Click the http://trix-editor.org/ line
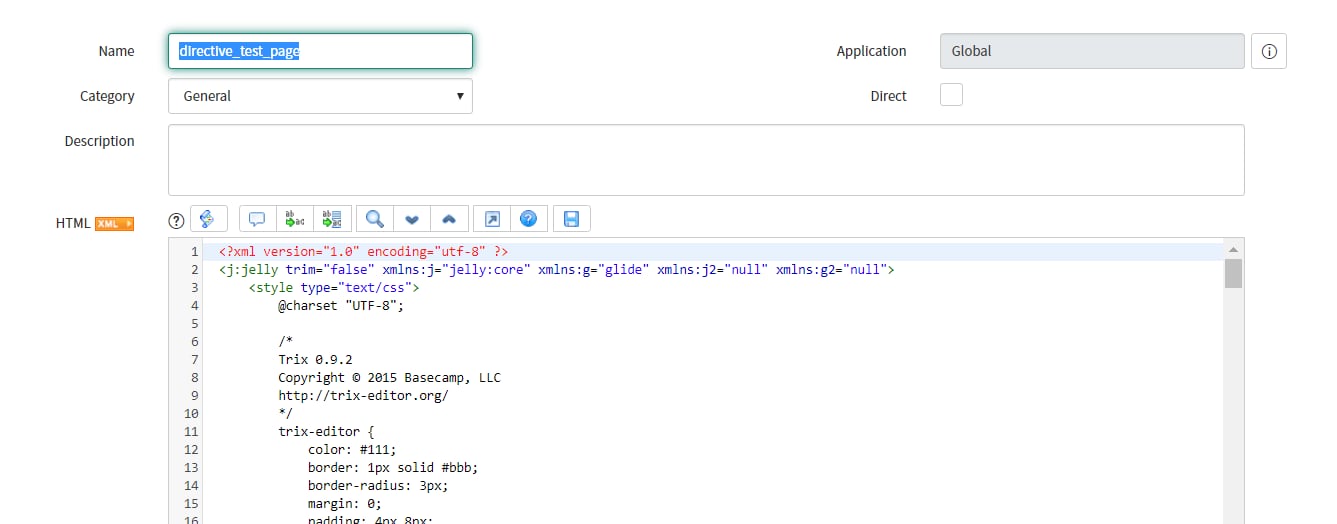The height and width of the screenshot is (524, 1337). (363, 395)
